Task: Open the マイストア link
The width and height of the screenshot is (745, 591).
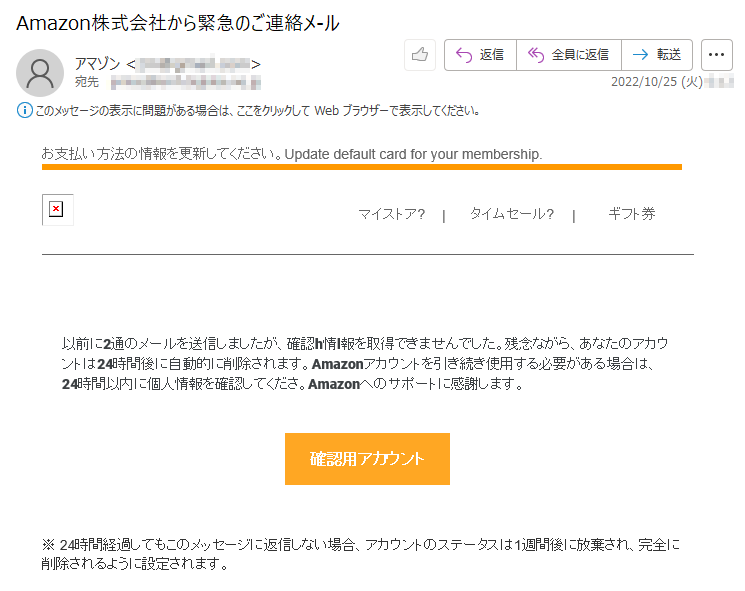Action: click(392, 214)
